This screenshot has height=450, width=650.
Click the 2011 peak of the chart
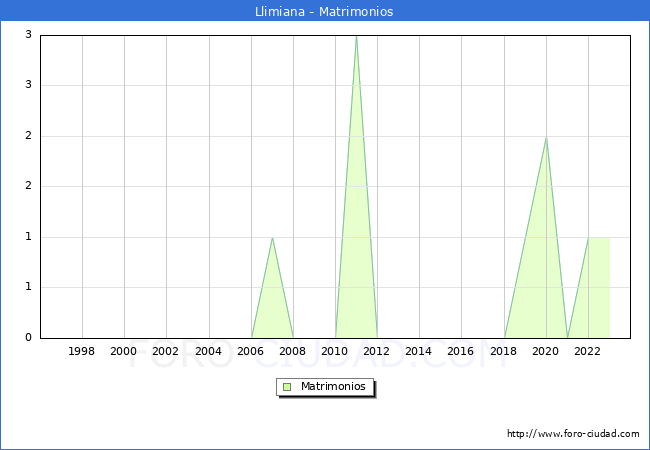[x=356, y=36]
